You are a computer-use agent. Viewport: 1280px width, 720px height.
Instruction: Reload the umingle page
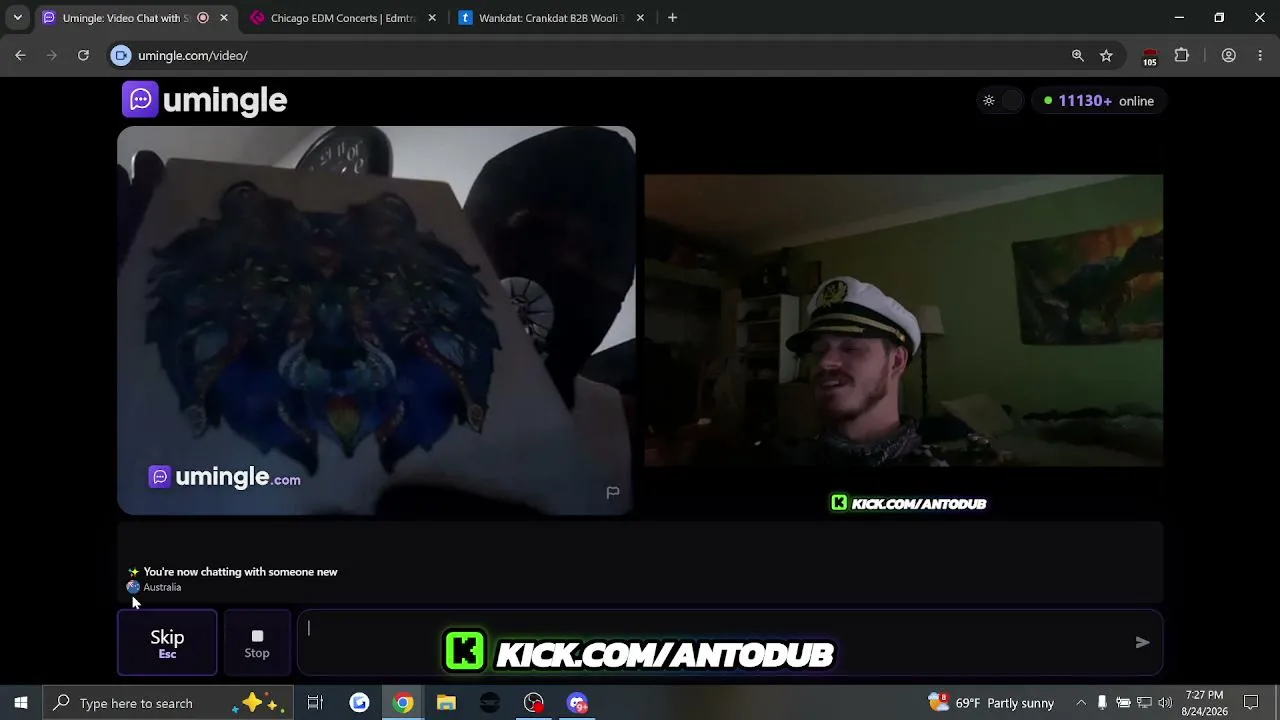pyautogui.click(x=83, y=56)
